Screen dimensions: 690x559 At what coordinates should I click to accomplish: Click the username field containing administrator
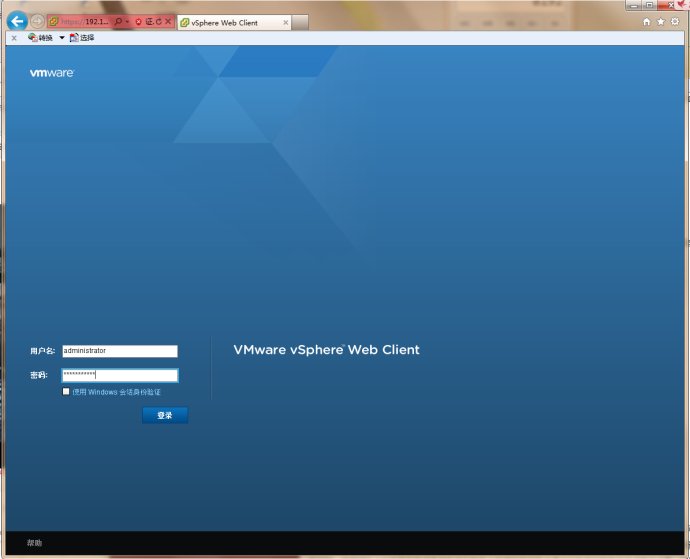pos(120,351)
